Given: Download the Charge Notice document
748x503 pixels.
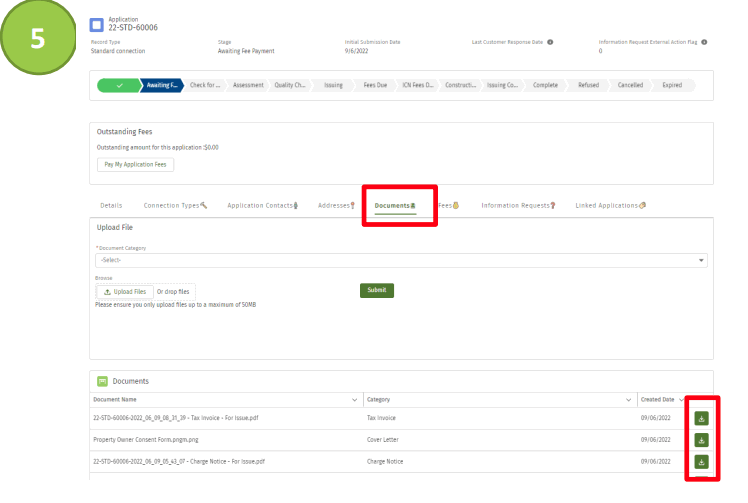Looking at the screenshot, I should [701, 462].
